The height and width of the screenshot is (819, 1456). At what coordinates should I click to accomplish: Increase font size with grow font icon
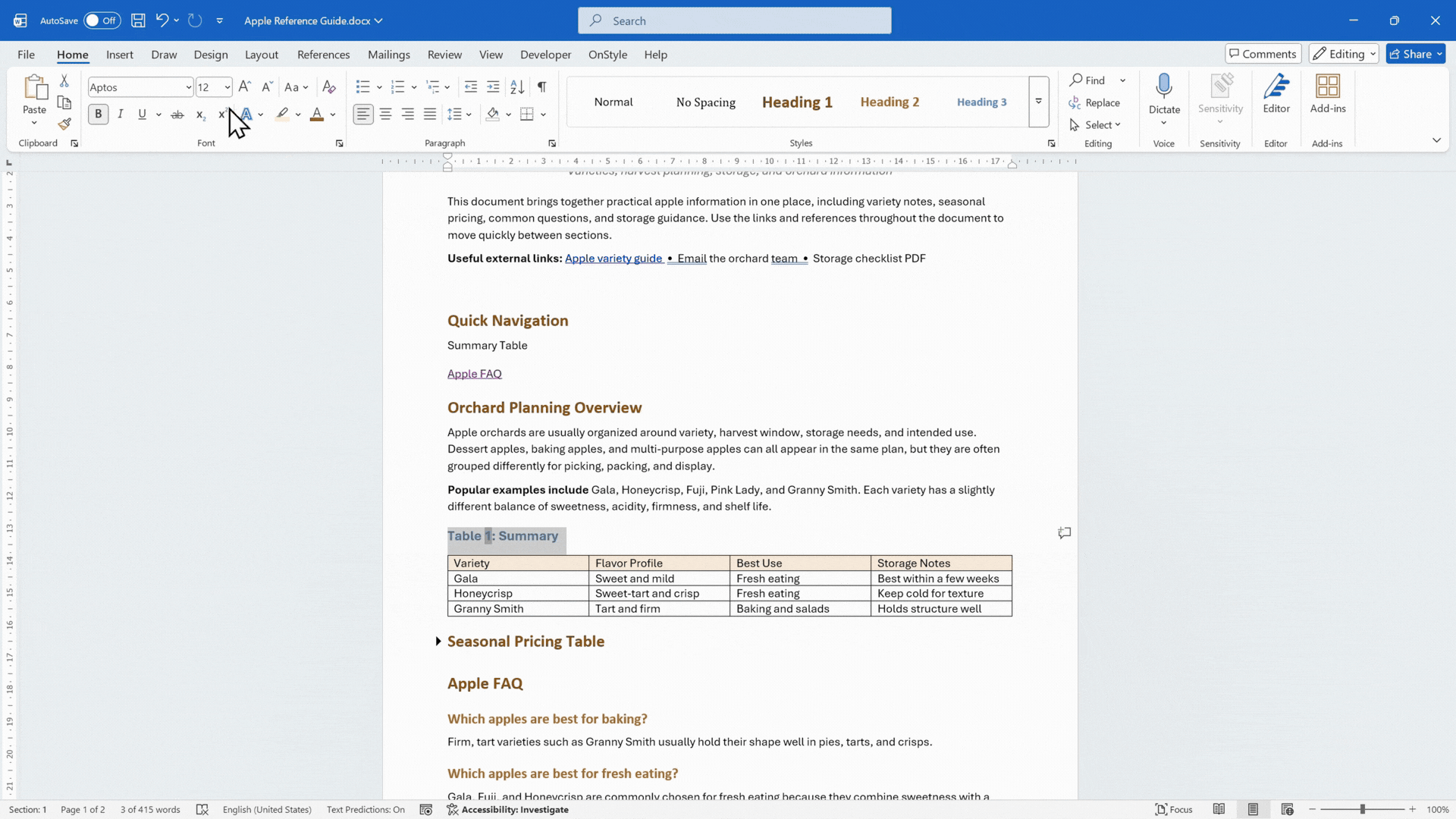tap(244, 87)
